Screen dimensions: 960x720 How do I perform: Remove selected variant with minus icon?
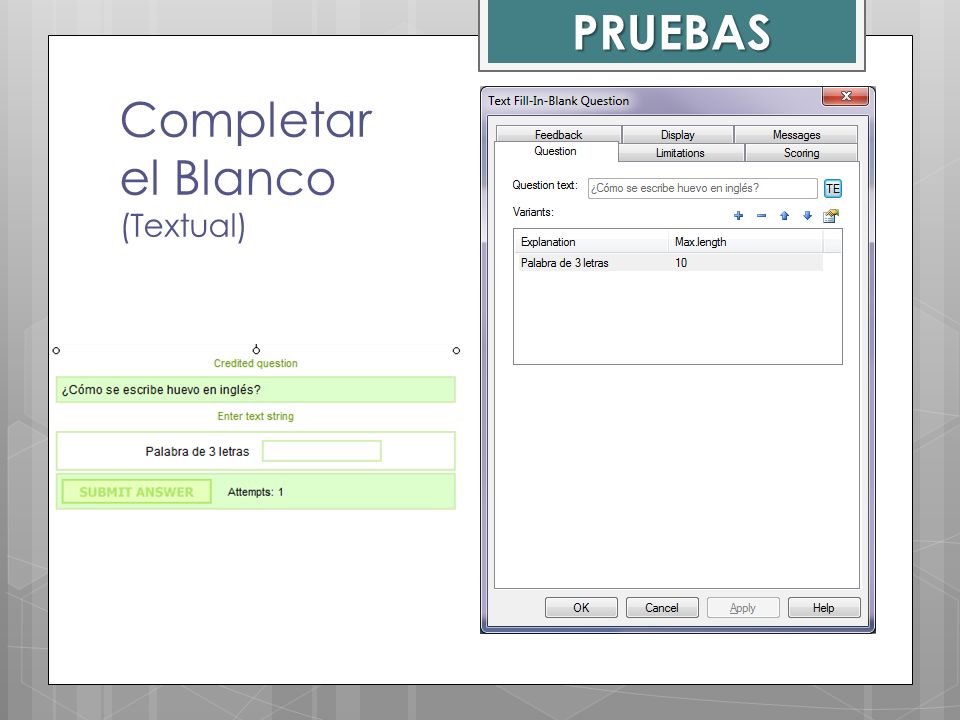point(761,216)
